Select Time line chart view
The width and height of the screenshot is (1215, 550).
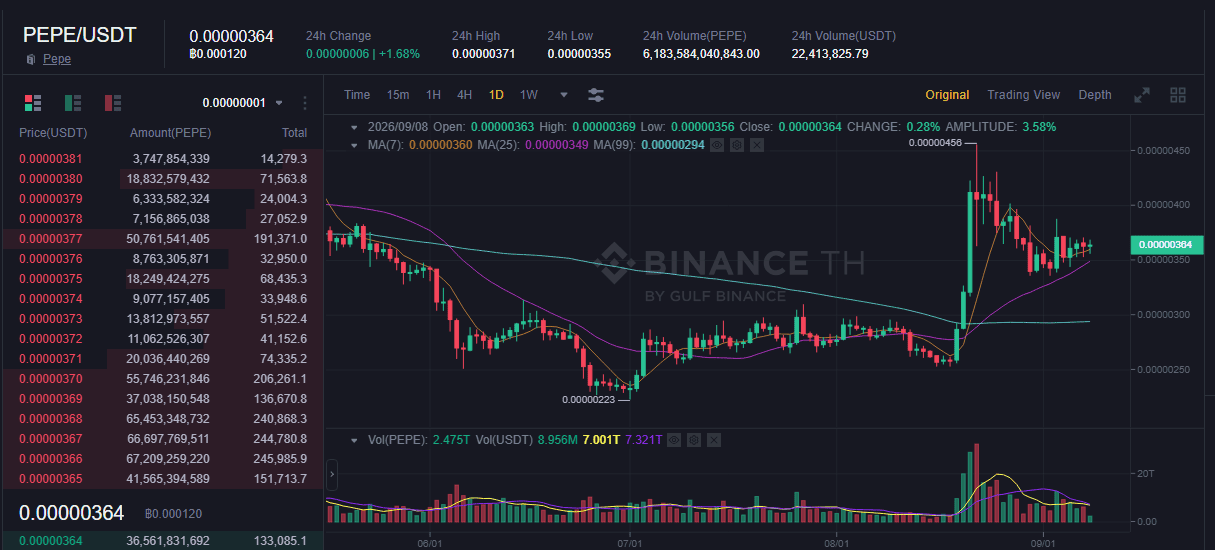tap(357, 95)
